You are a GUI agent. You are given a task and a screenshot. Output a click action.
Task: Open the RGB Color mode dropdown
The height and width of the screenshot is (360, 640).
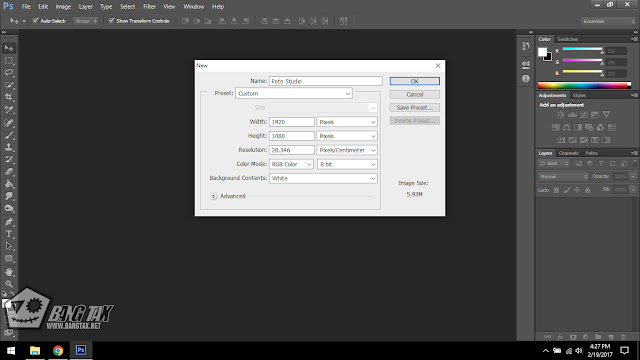[291, 164]
